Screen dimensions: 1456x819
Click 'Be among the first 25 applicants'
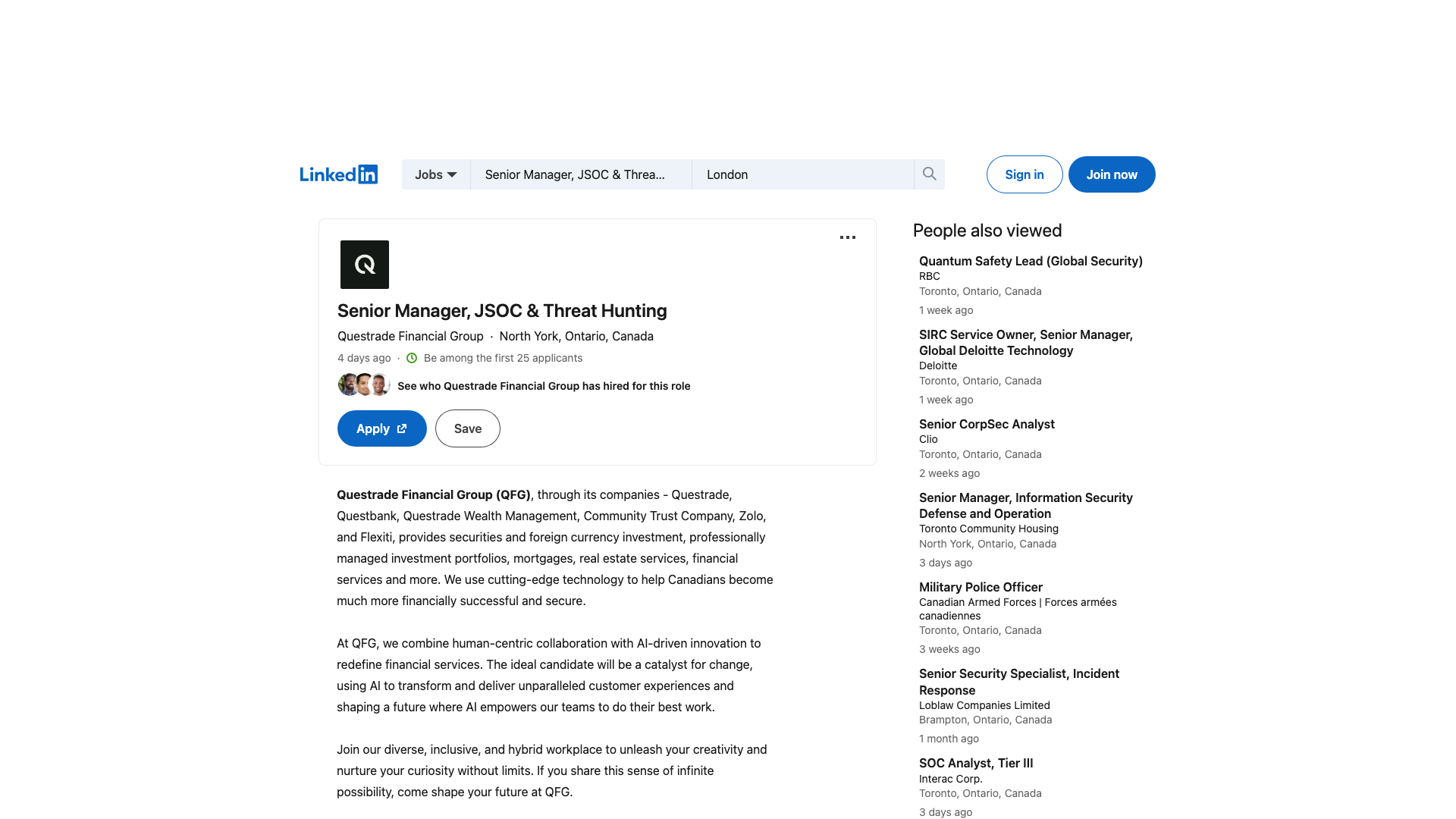(x=504, y=358)
